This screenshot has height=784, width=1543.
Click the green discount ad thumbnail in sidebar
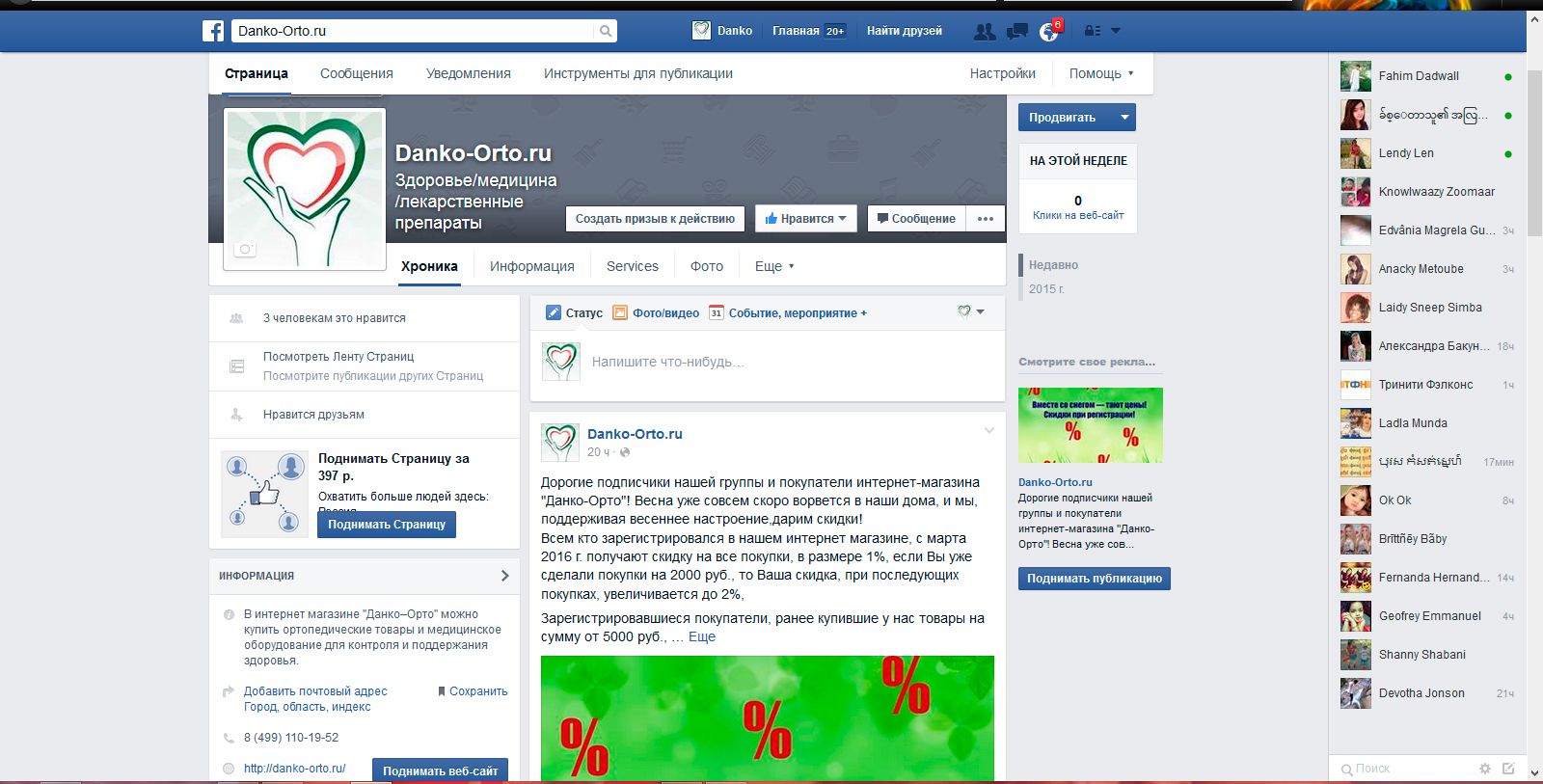click(1091, 425)
